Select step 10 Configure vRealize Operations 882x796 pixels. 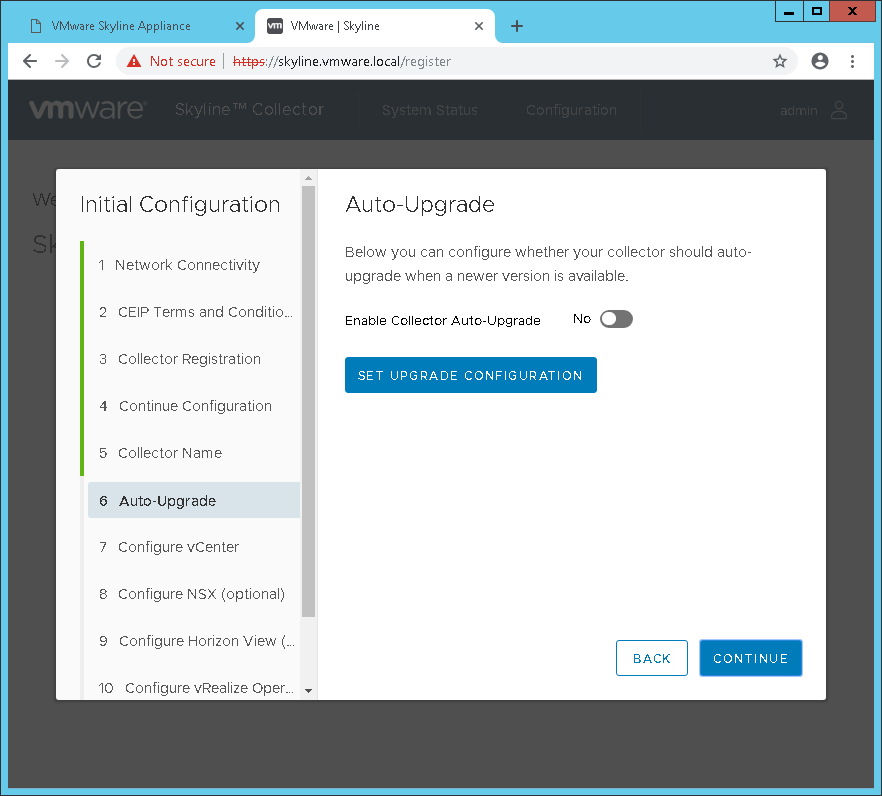tap(194, 688)
